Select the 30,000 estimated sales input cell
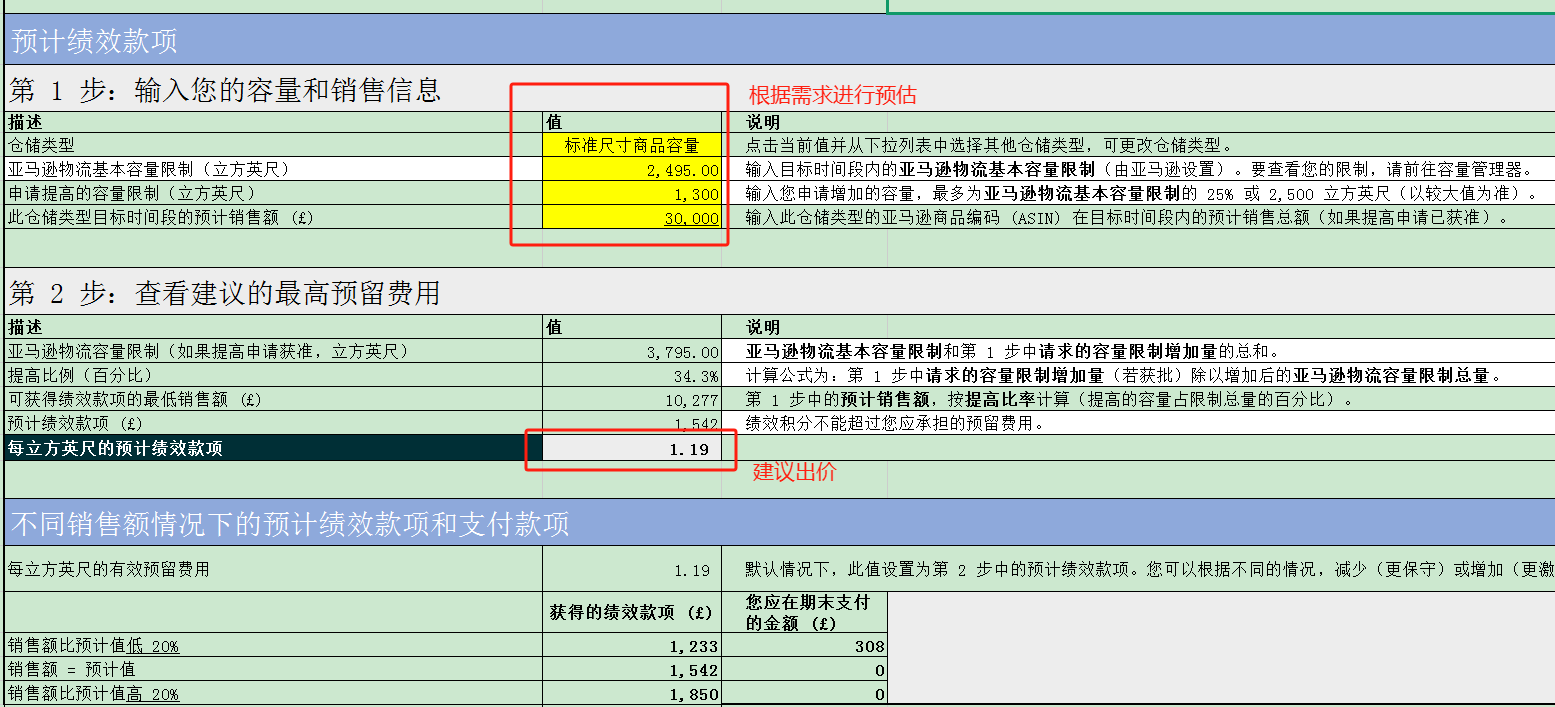 tap(631, 218)
